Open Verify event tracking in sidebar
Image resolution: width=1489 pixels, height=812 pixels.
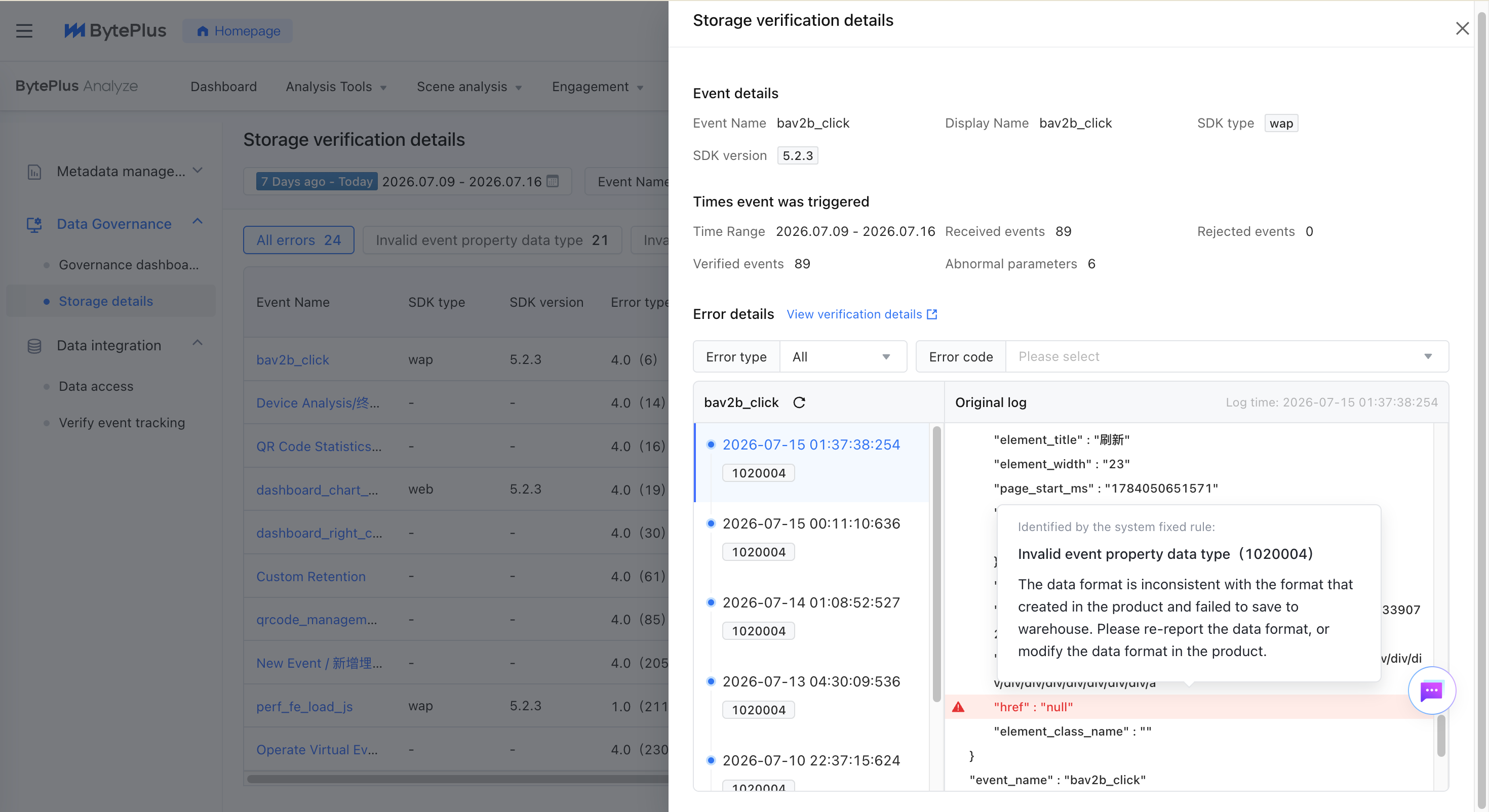tap(122, 423)
